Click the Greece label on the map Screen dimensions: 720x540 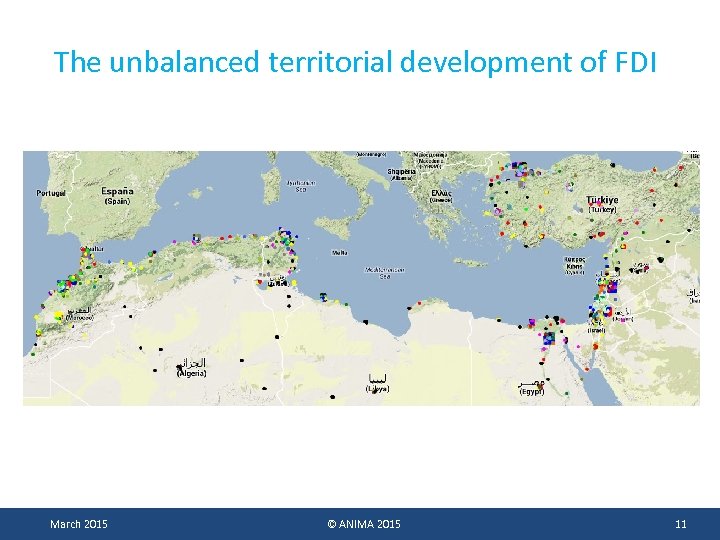point(441,197)
